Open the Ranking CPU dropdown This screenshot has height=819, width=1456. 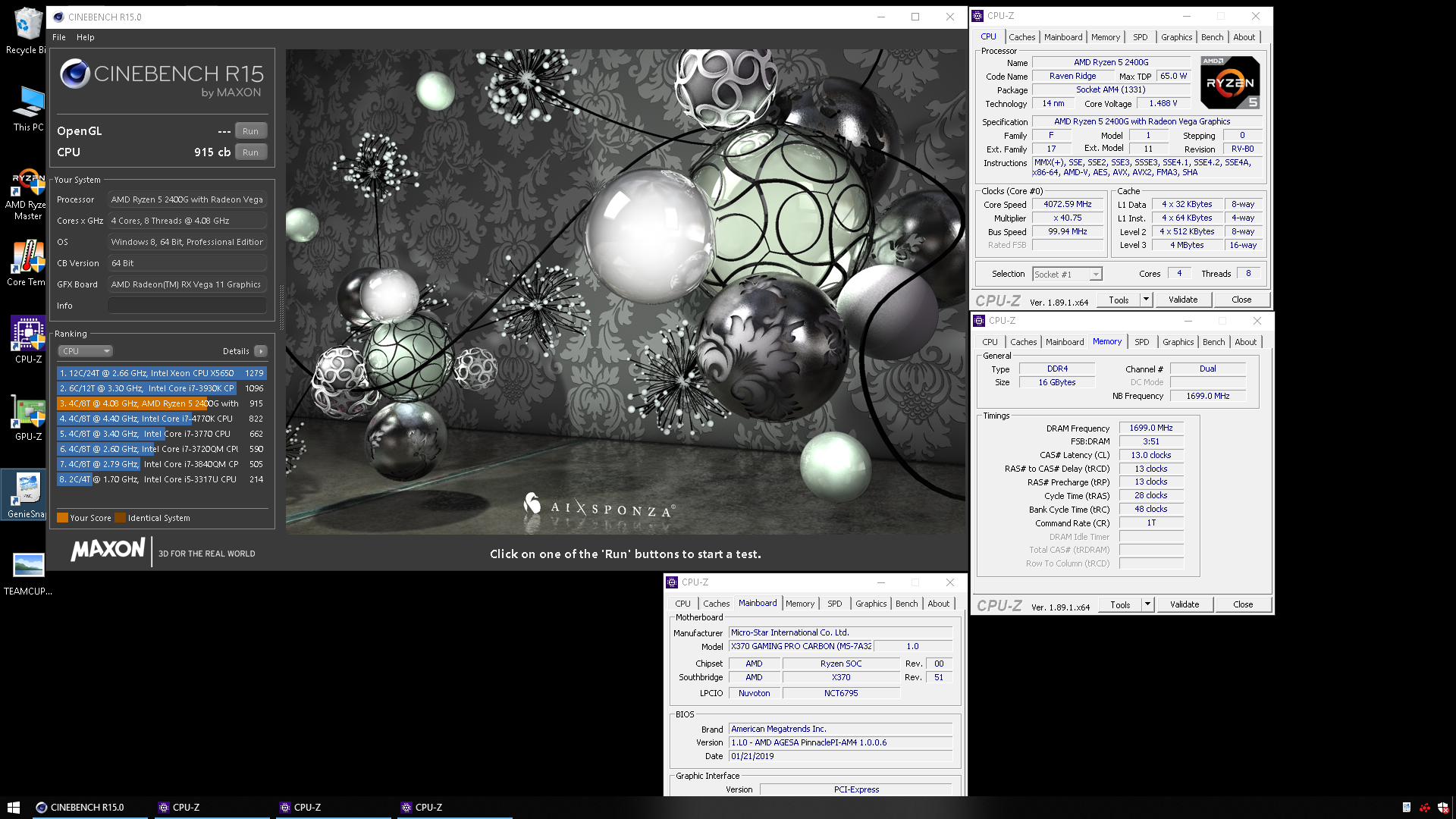click(x=86, y=351)
